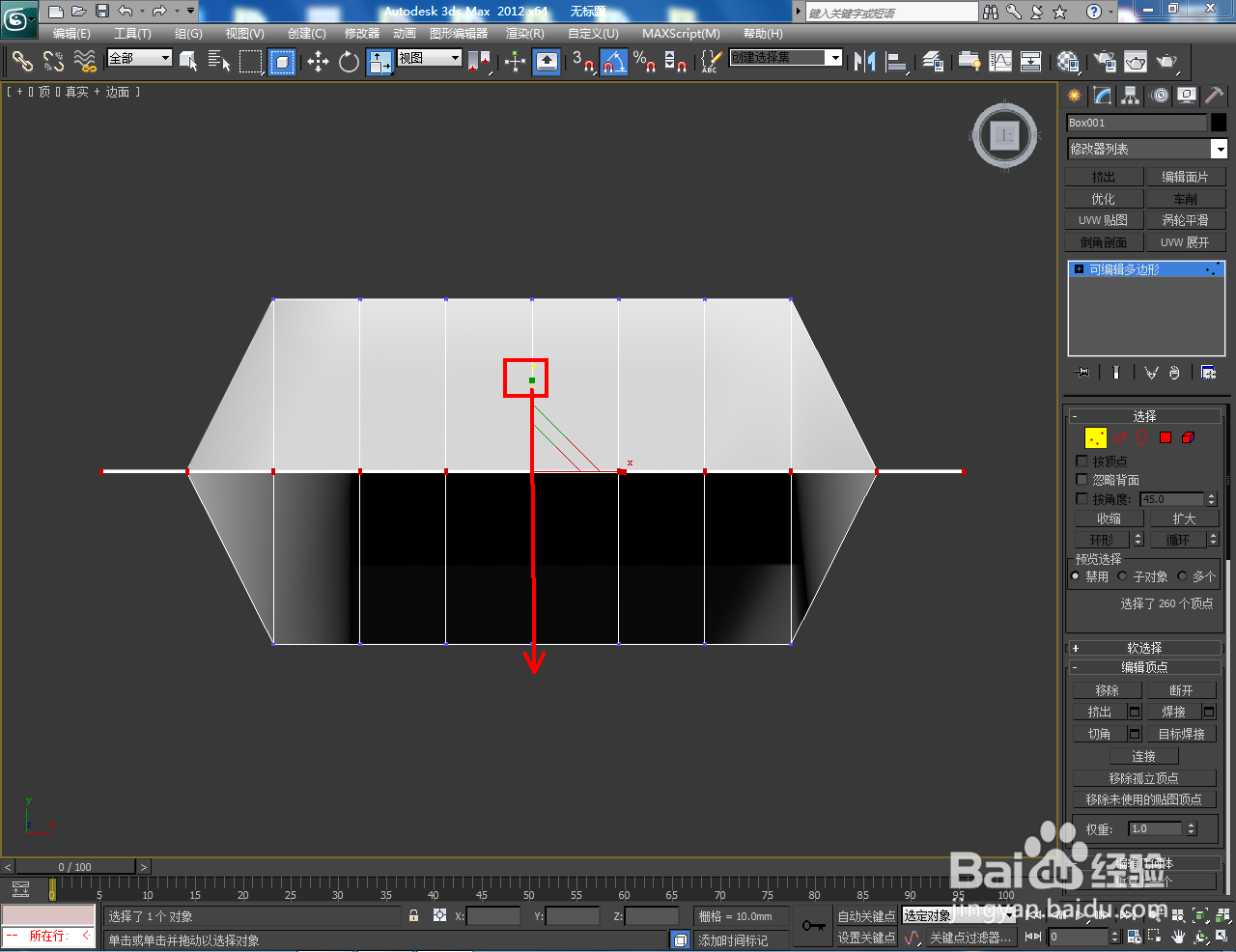The image size is (1236, 952).
Task: Open the MAXScript(M) menu
Action: tap(681, 34)
